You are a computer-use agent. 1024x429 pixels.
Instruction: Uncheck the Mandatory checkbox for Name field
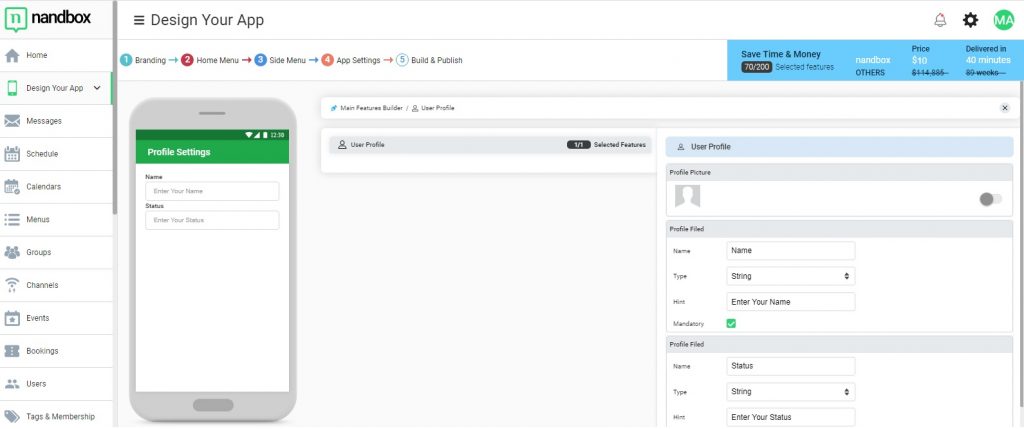(731, 323)
